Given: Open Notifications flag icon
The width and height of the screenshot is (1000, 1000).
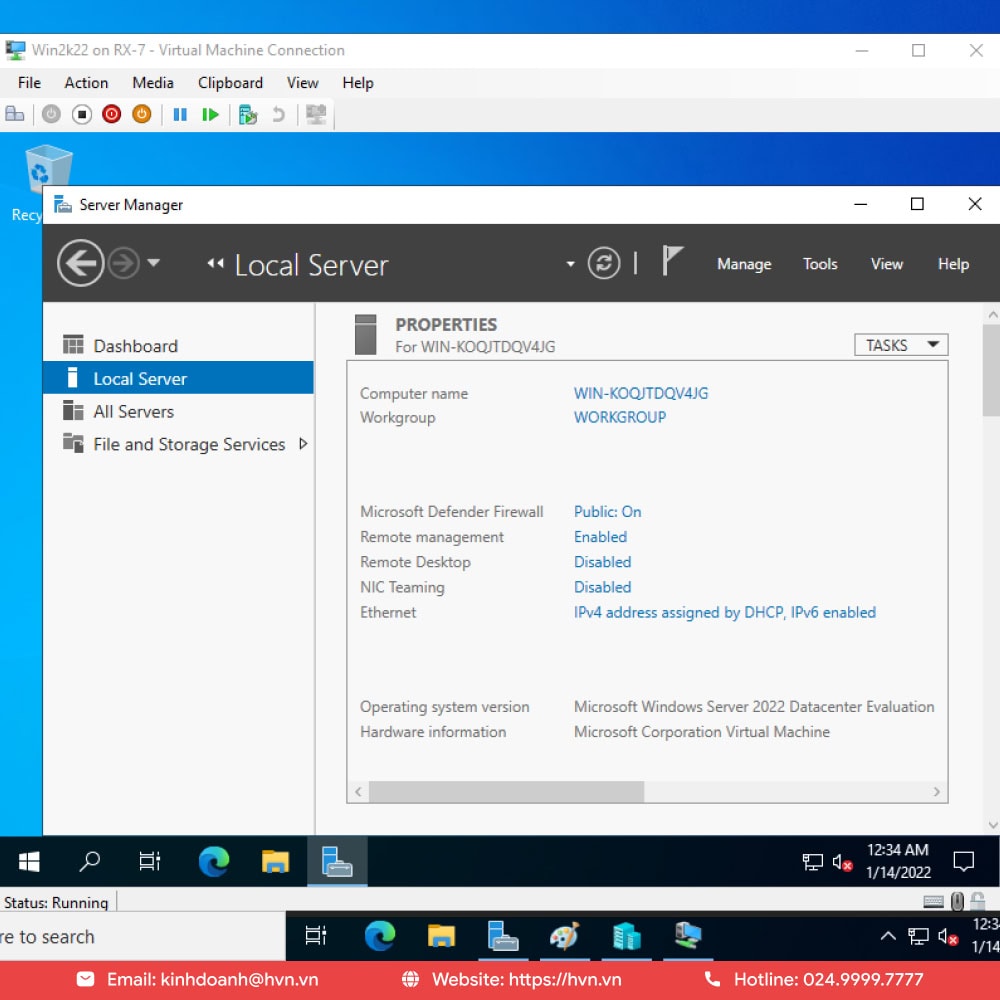Looking at the screenshot, I should point(671,260).
